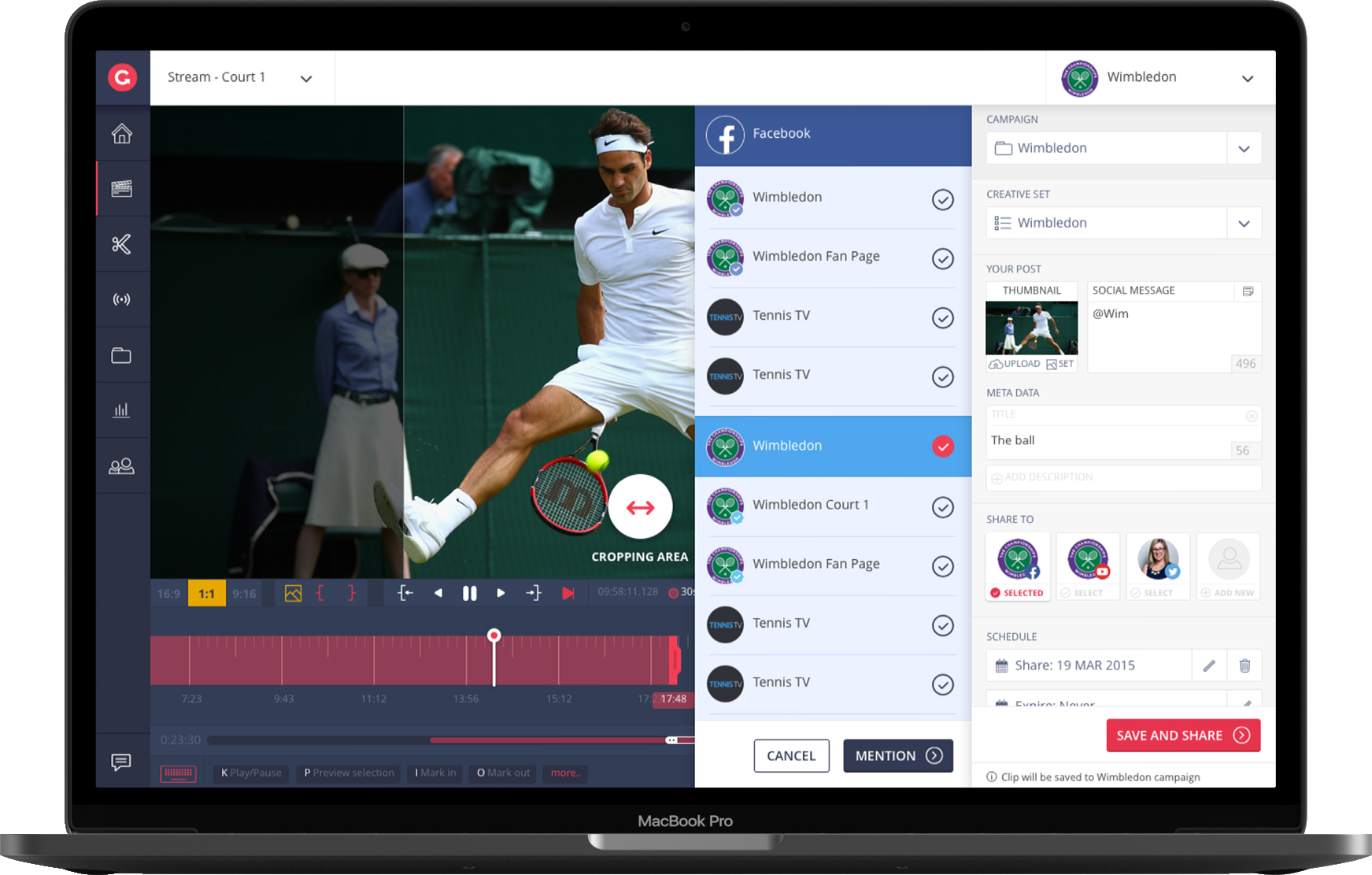Edit the share date pencil icon
This screenshot has height=875, width=1372.
coord(1209,666)
